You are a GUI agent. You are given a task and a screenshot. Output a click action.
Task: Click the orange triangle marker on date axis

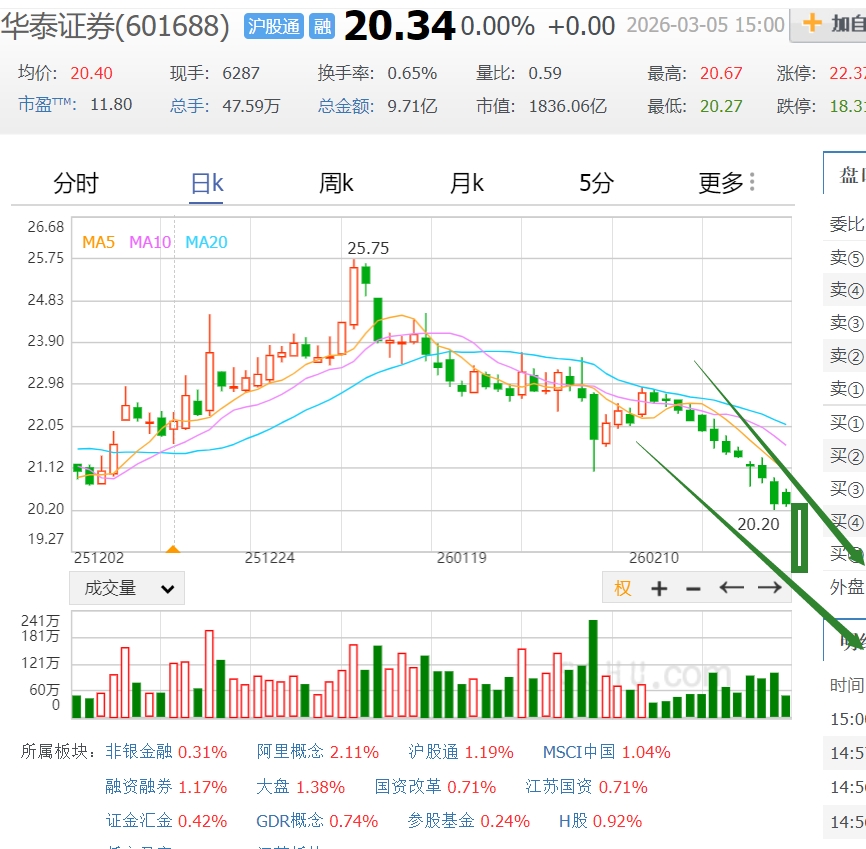[173, 549]
